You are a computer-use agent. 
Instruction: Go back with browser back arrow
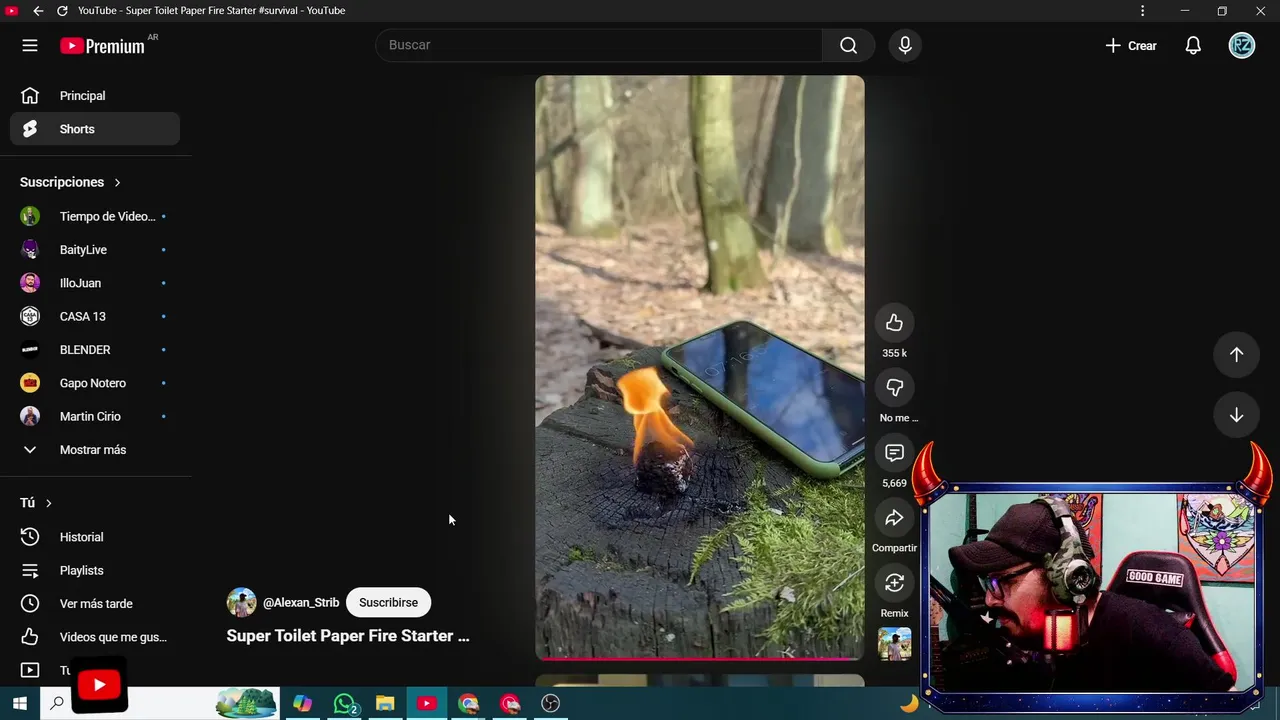tap(37, 10)
